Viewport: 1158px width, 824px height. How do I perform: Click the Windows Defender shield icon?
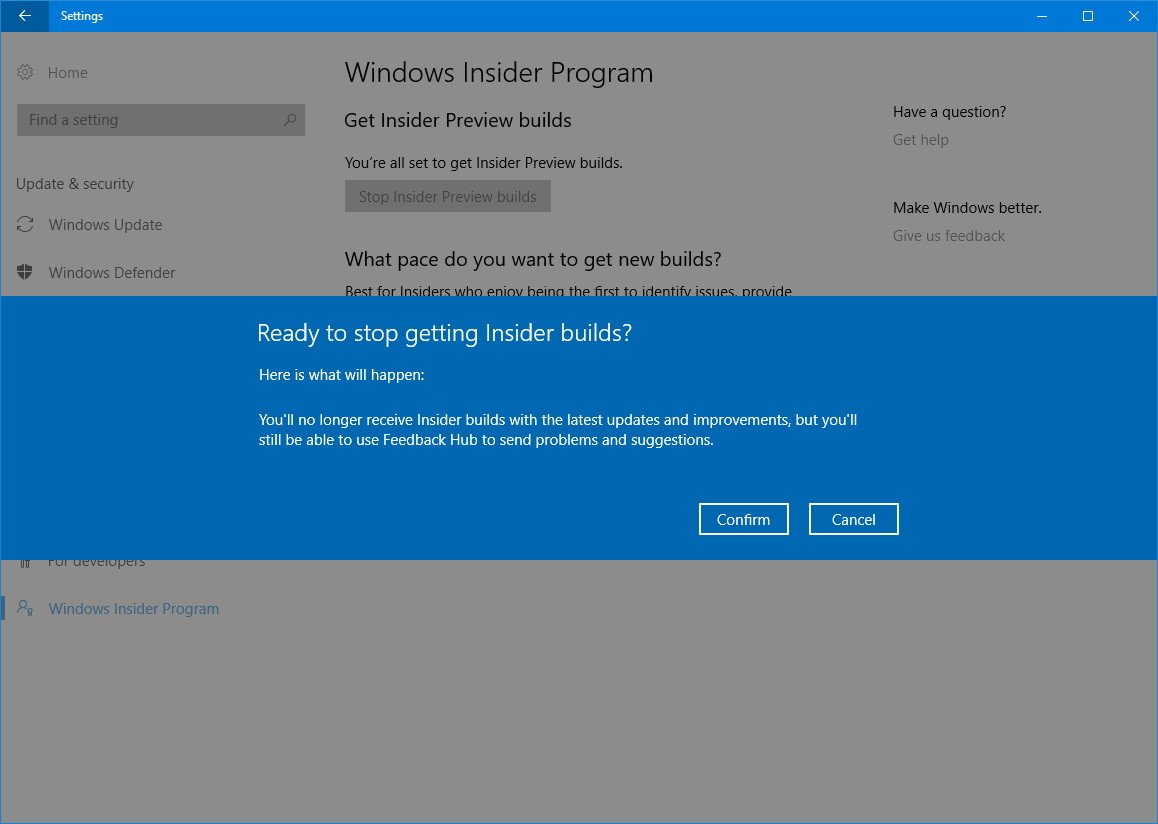(x=24, y=272)
